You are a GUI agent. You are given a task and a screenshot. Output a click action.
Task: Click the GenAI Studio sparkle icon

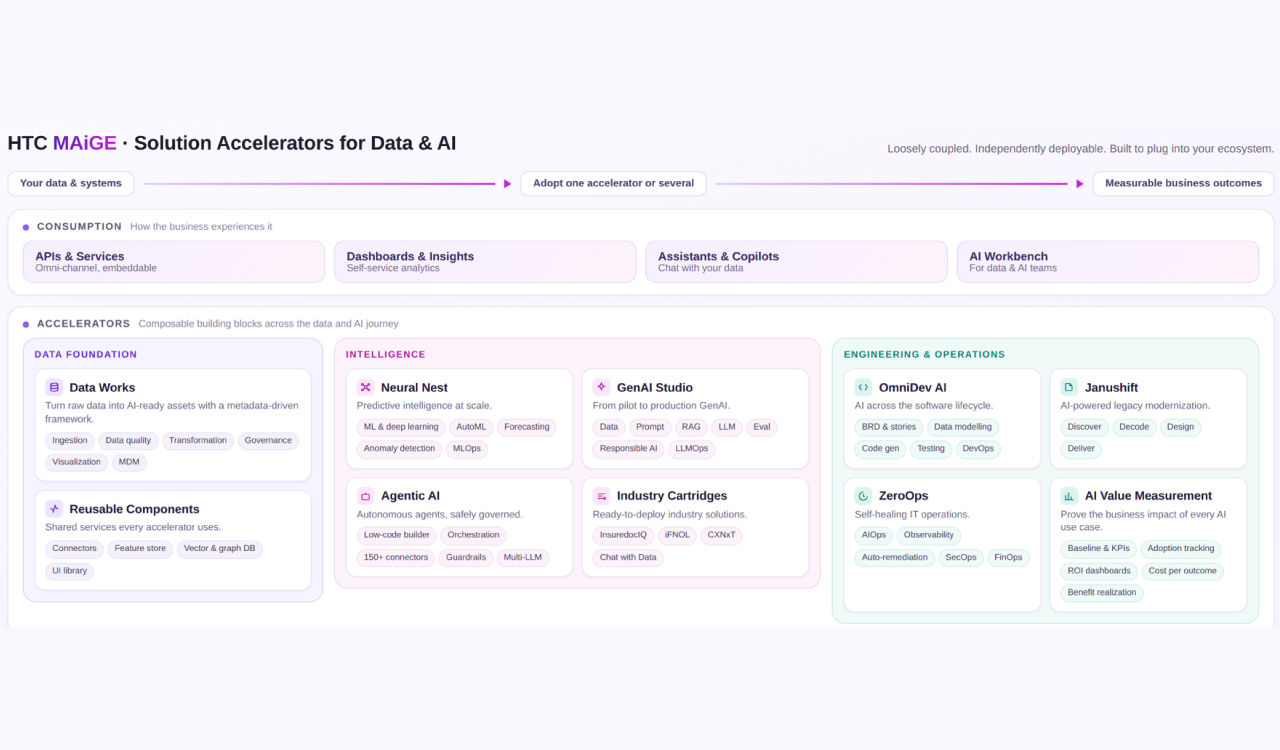tap(601, 386)
